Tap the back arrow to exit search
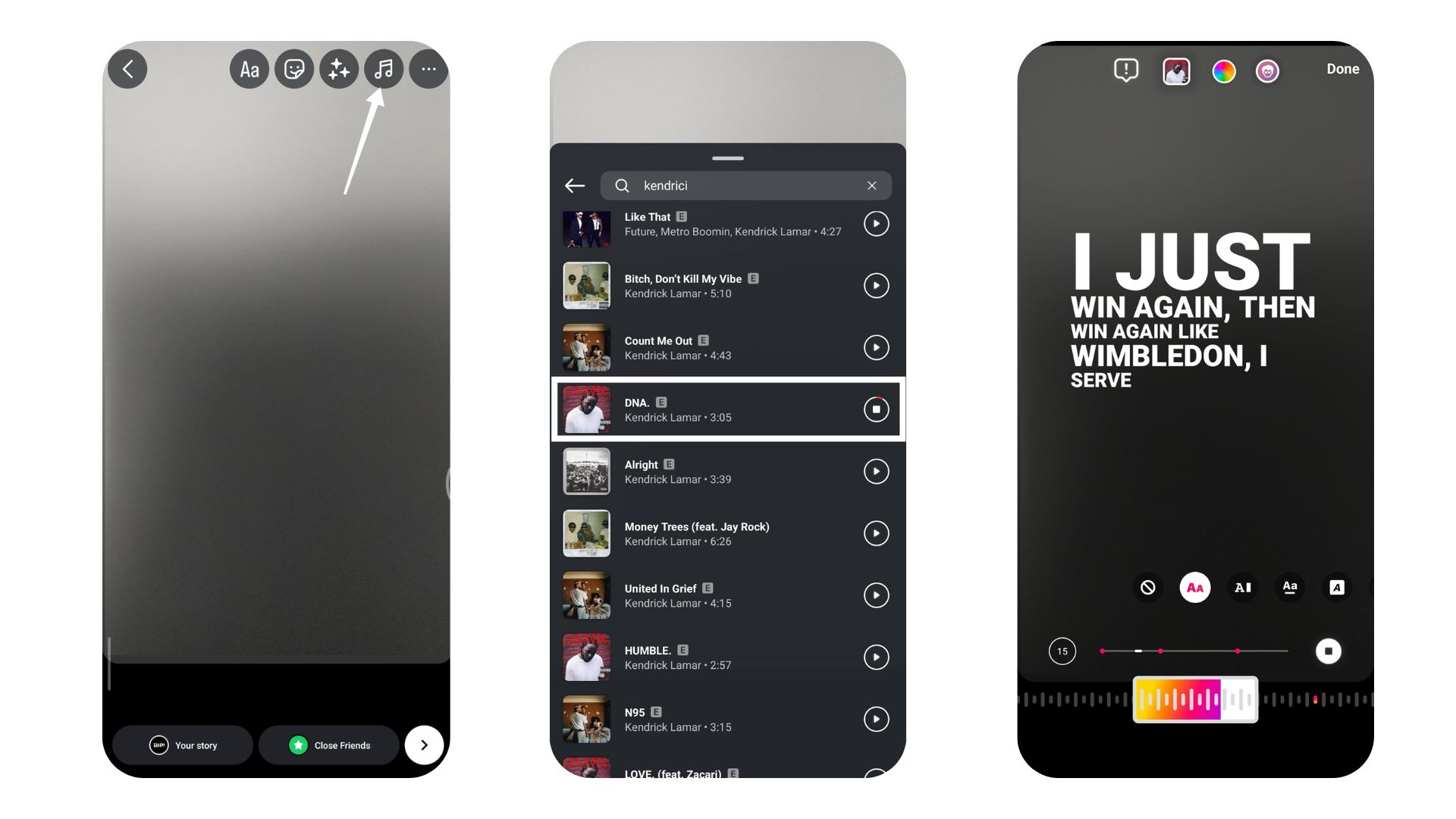1456x819 pixels. point(575,185)
